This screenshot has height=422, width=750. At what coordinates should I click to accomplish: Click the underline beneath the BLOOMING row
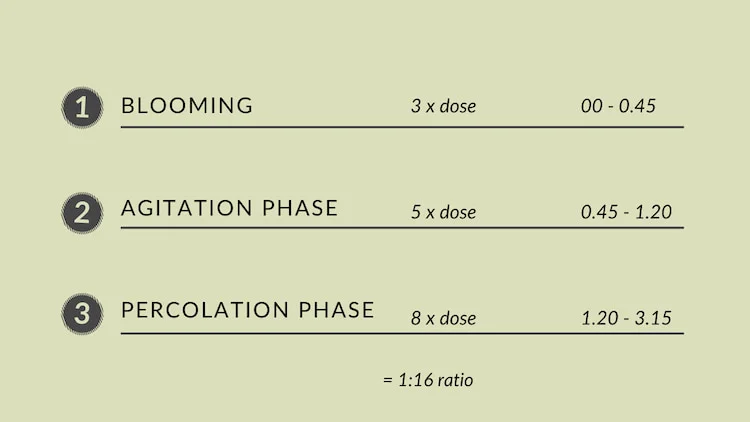click(x=402, y=127)
